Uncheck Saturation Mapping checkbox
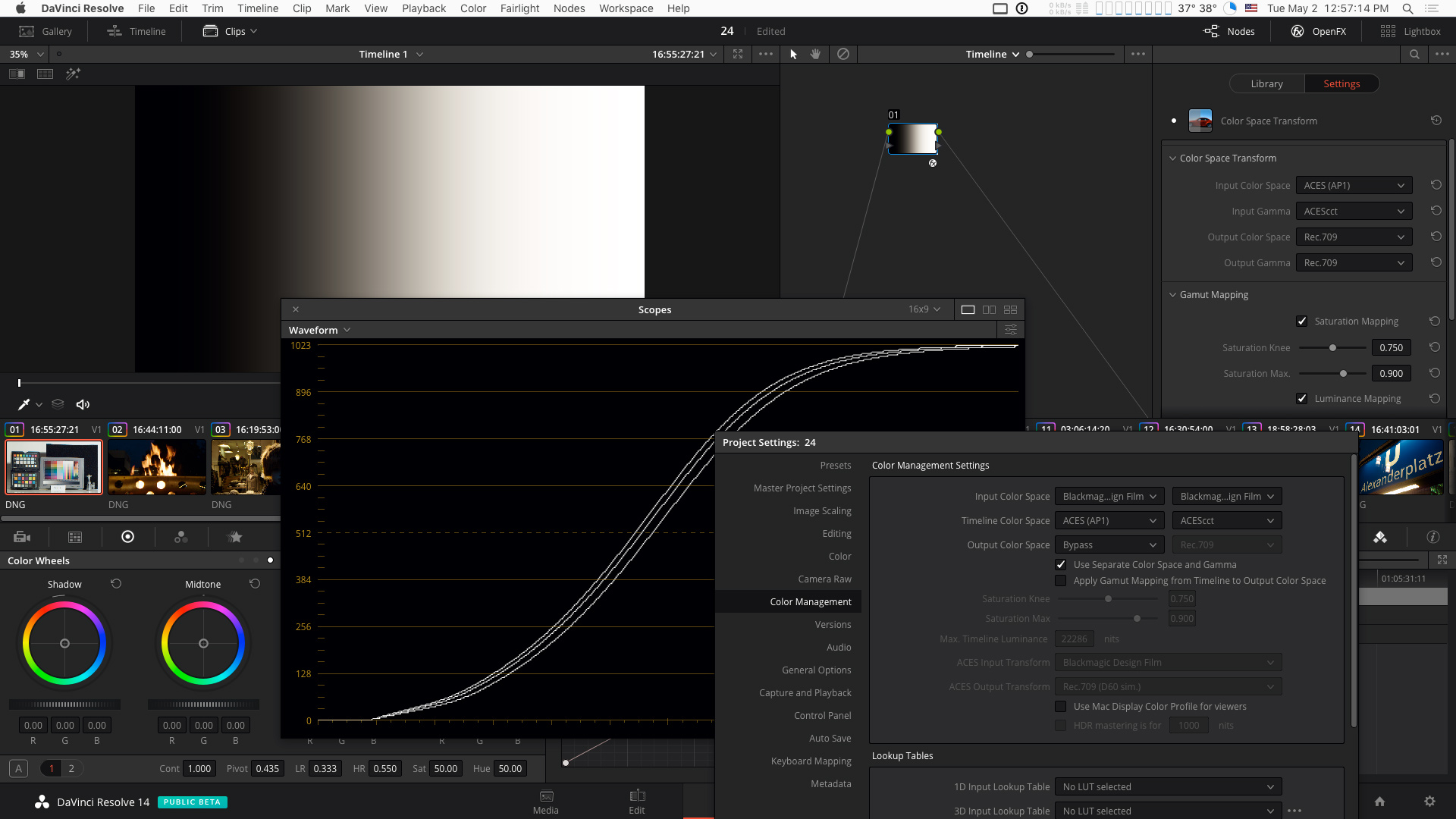The width and height of the screenshot is (1456, 819). click(1302, 322)
